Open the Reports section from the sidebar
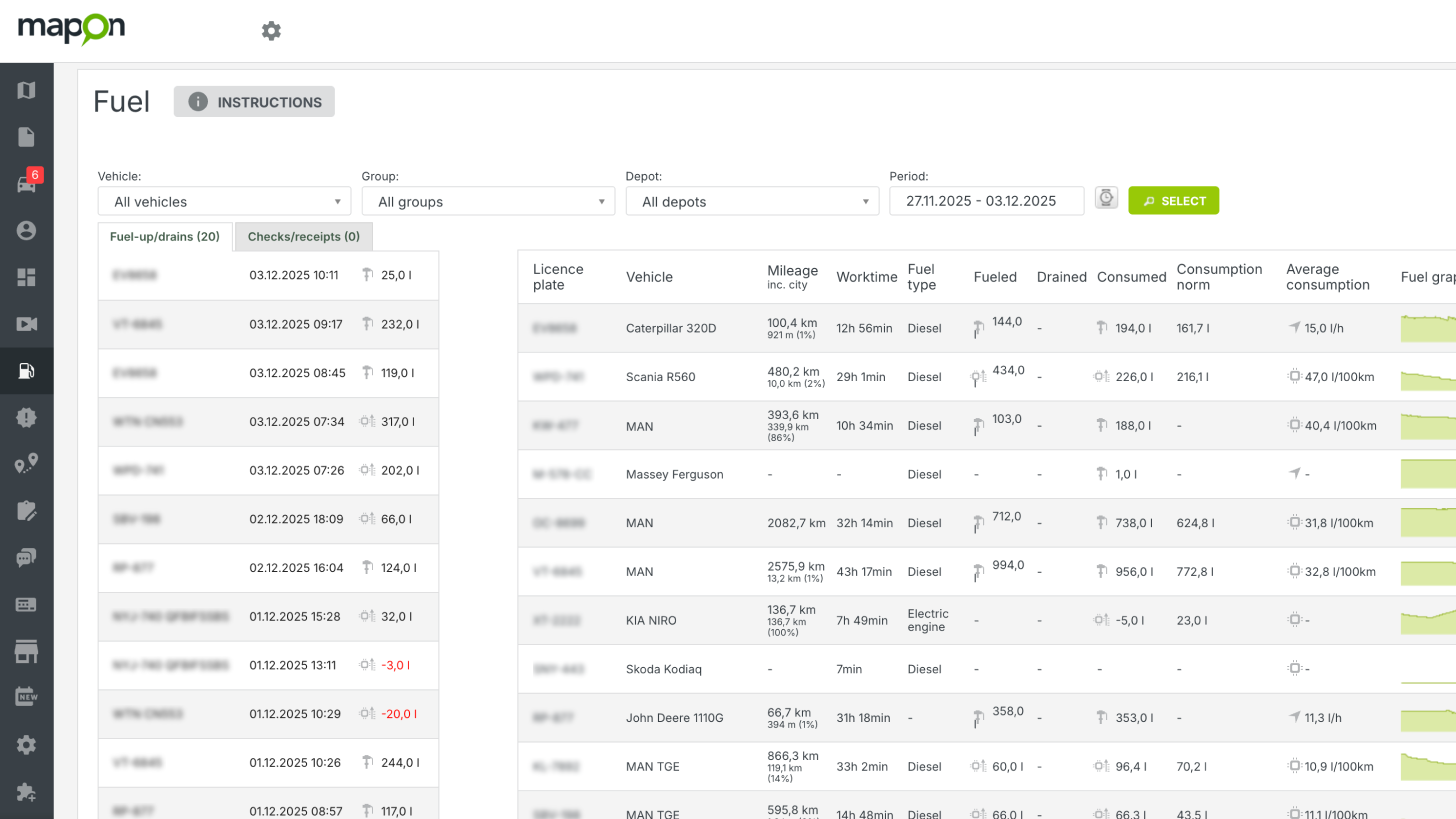1456x819 pixels. [26, 136]
